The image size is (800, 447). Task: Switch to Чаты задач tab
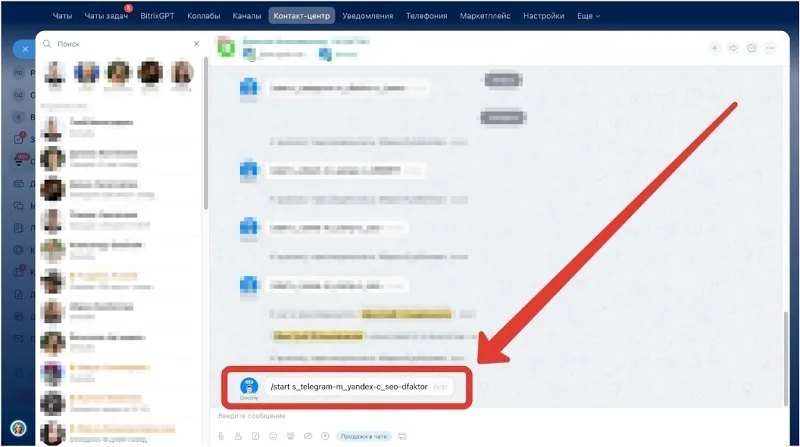(x=106, y=16)
